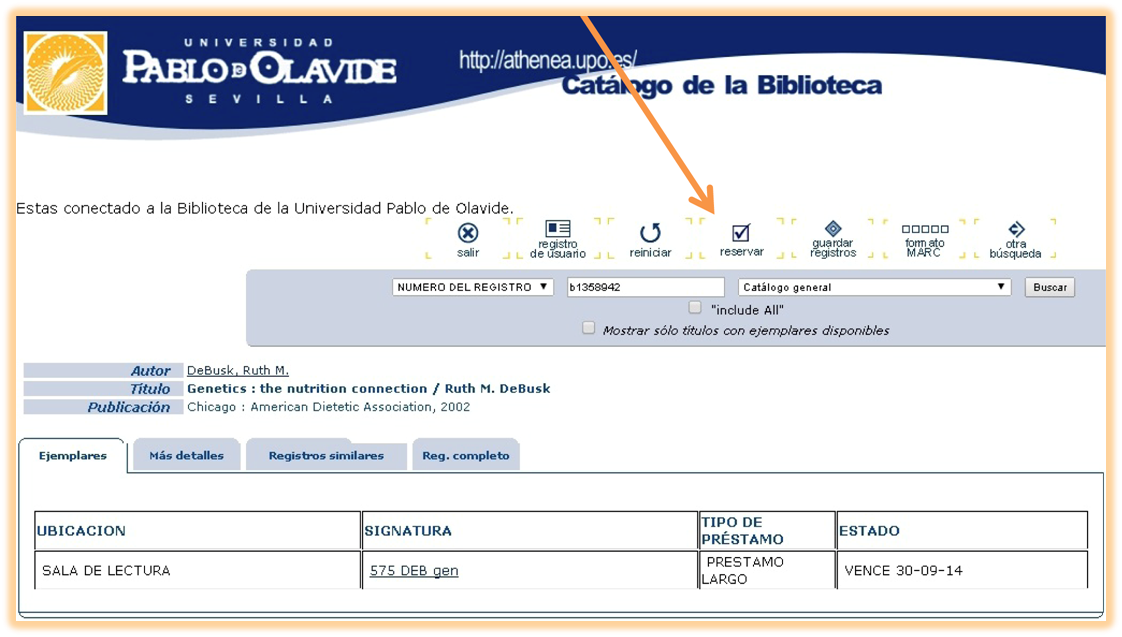
Task: Enable the "include All" checkbox
Action: pos(695,307)
